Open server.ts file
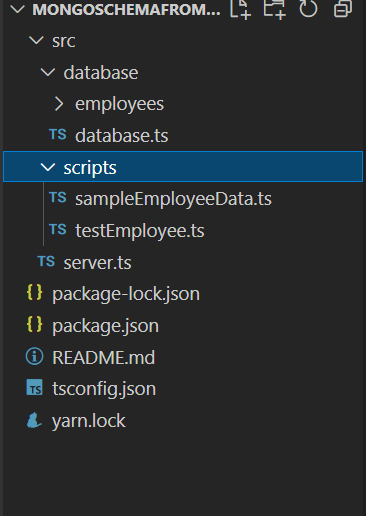Image resolution: width=368 pixels, height=521 pixels. [x=97, y=263]
